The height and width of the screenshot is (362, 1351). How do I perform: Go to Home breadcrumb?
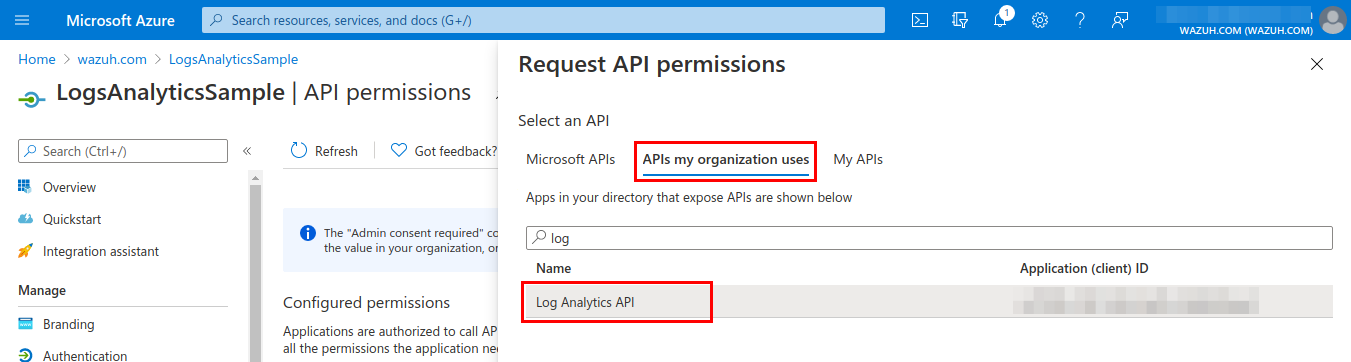(37, 59)
